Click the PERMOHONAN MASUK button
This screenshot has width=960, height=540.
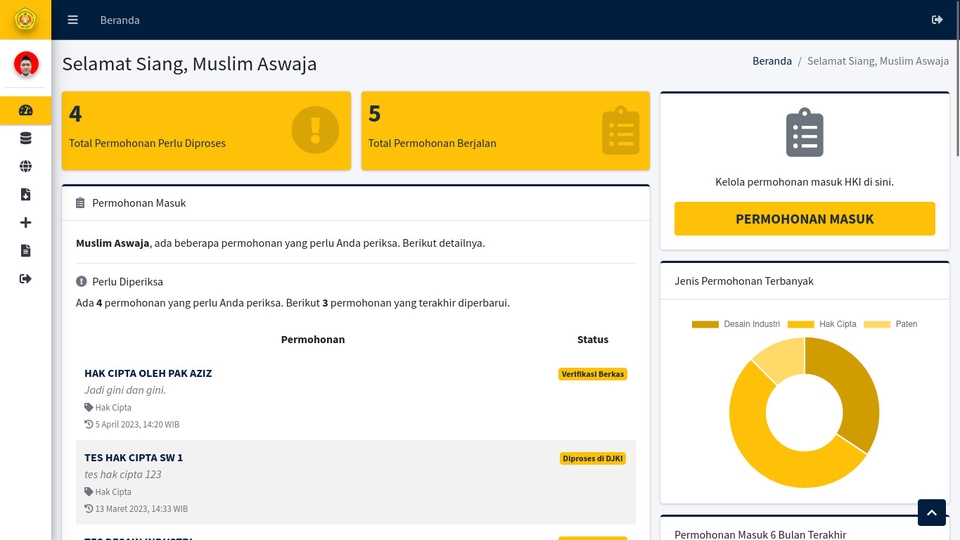tap(804, 219)
